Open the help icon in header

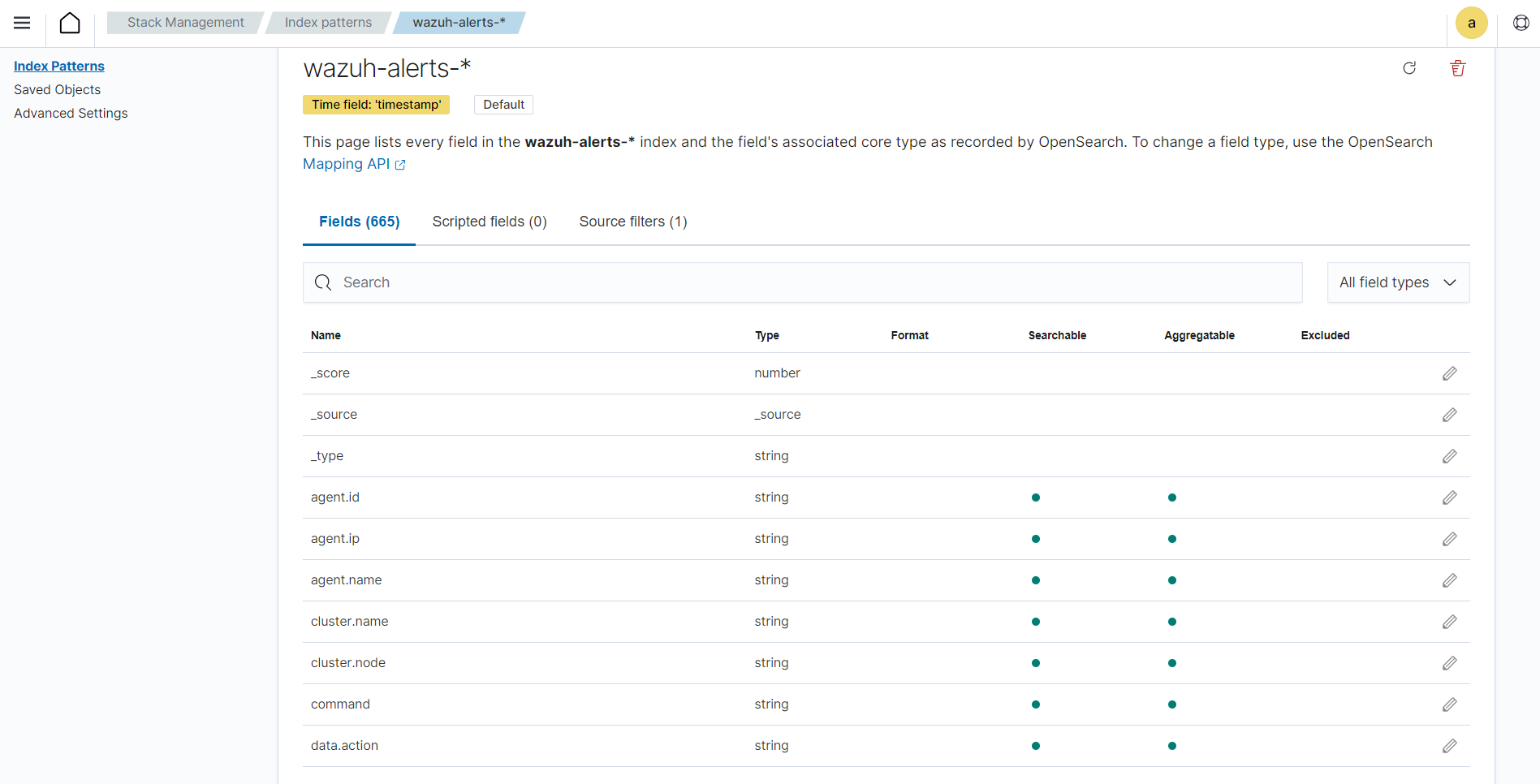tap(1521, 23)
